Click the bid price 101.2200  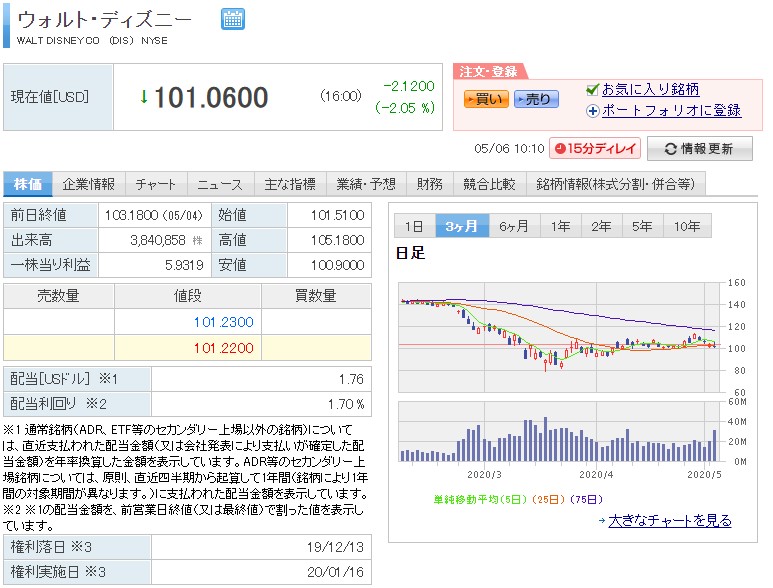(223, 348)
